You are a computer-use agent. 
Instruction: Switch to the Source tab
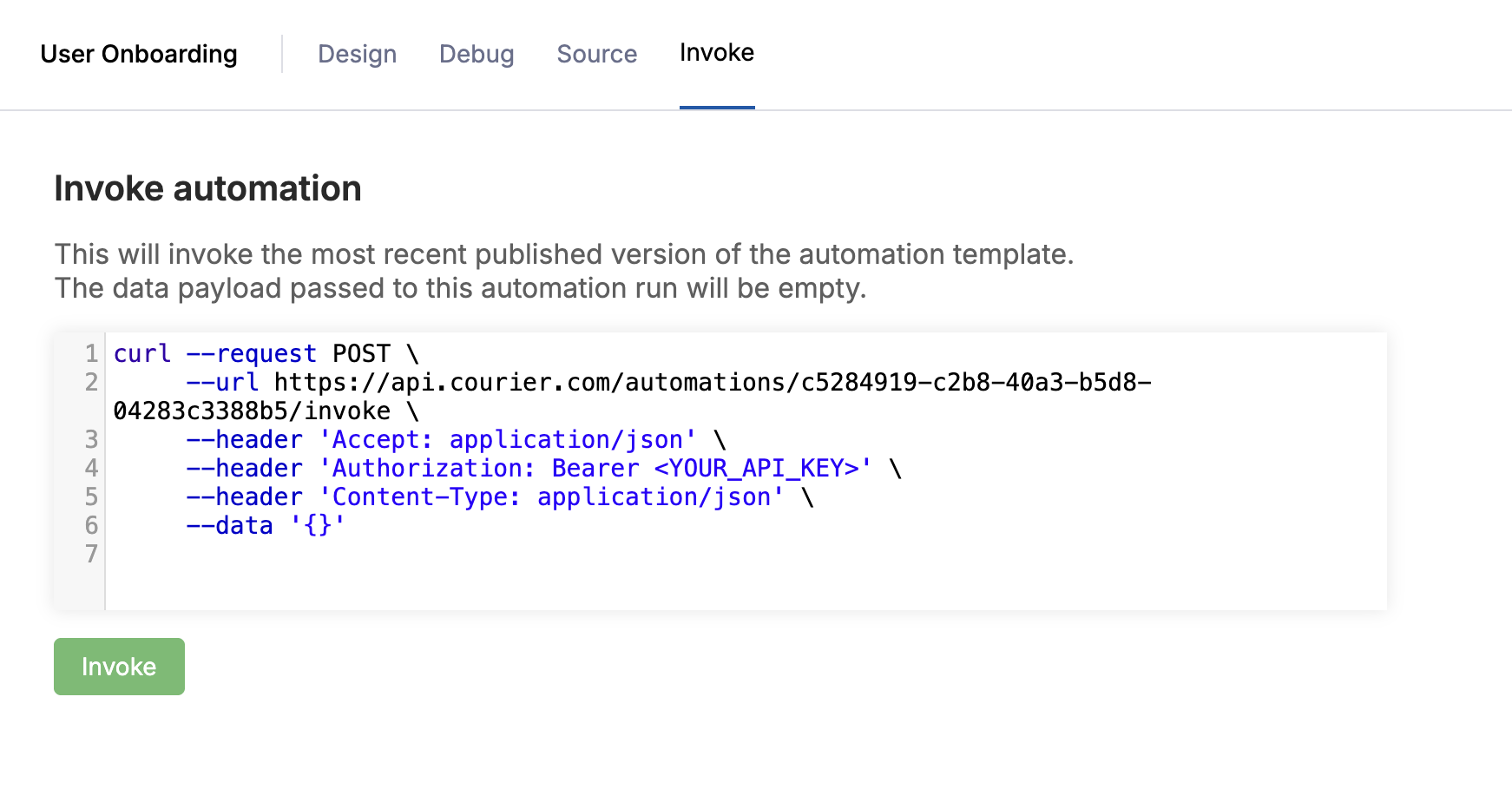pyautogui.click(x=596, y=54)
